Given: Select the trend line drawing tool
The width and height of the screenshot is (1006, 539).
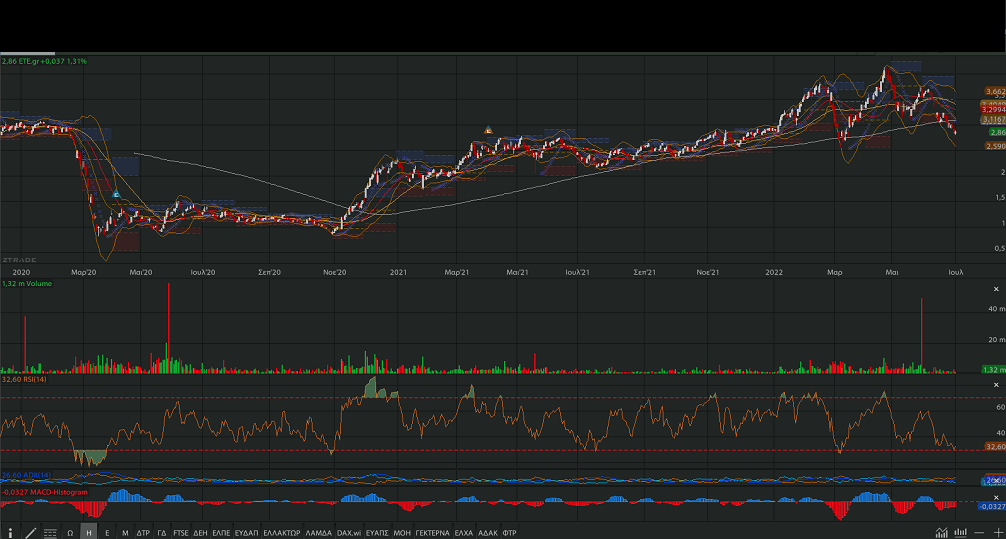Looking at the screenshot, I should [30, 532].
